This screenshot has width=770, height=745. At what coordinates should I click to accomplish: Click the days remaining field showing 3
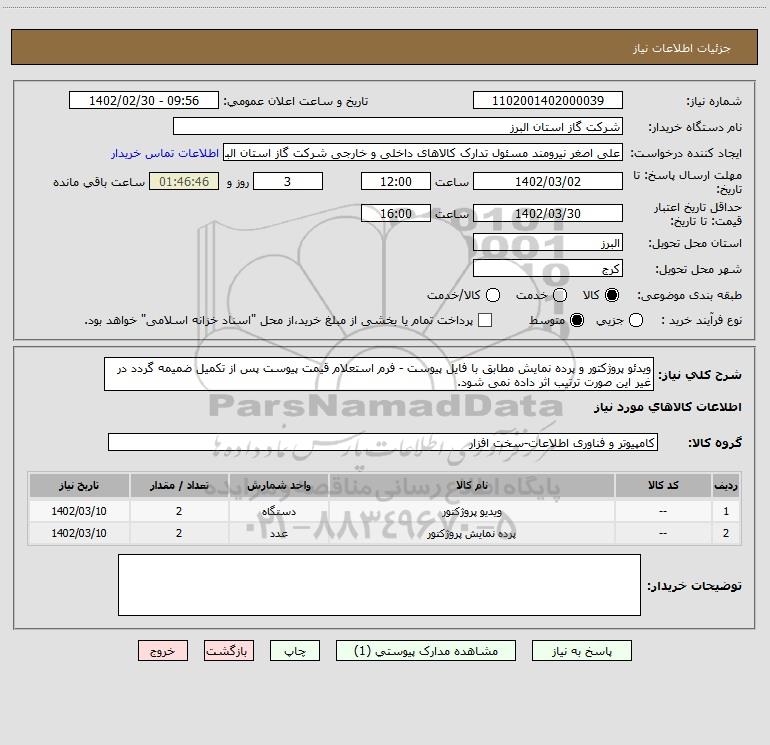[288, 181]
